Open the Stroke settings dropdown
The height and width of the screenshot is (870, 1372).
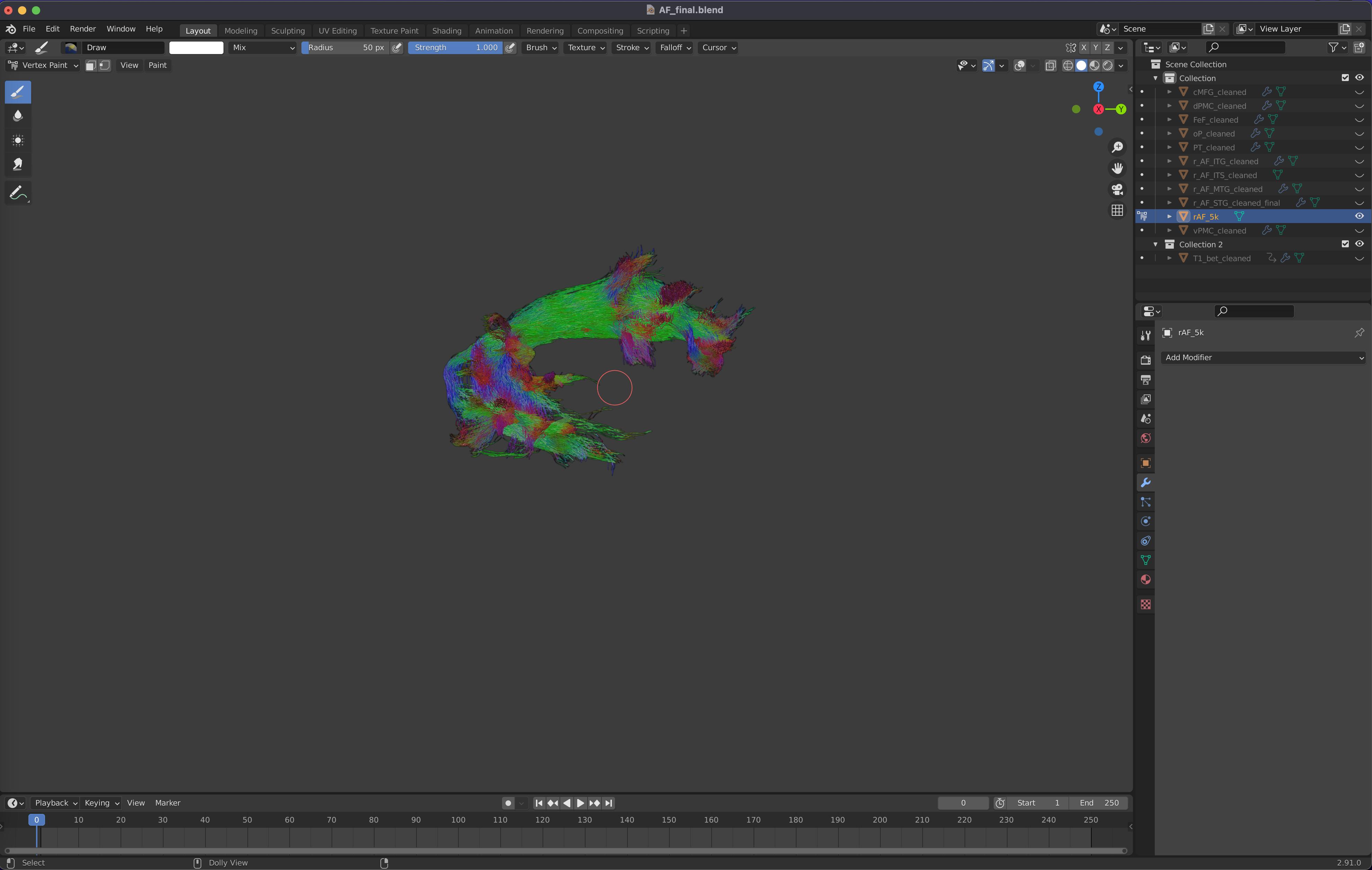point(632,48)
